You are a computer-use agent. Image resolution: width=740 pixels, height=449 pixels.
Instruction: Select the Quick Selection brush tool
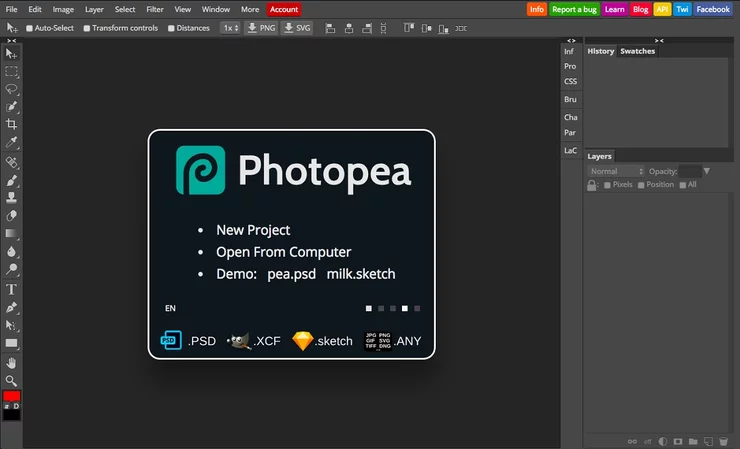point(11,107)
